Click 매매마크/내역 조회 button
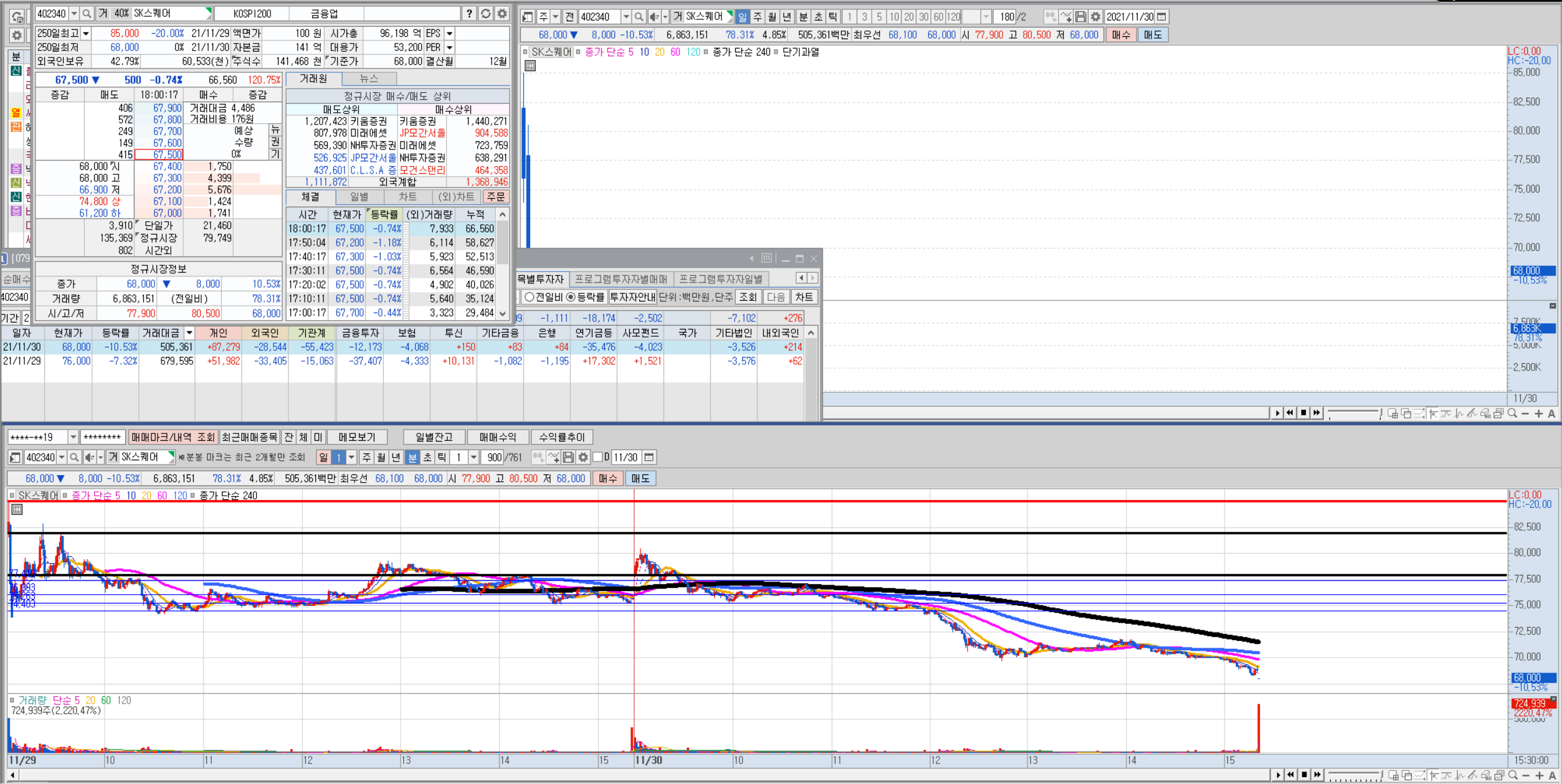The width and height of the screenshot is (1562, 784). [x=173, y=437]
